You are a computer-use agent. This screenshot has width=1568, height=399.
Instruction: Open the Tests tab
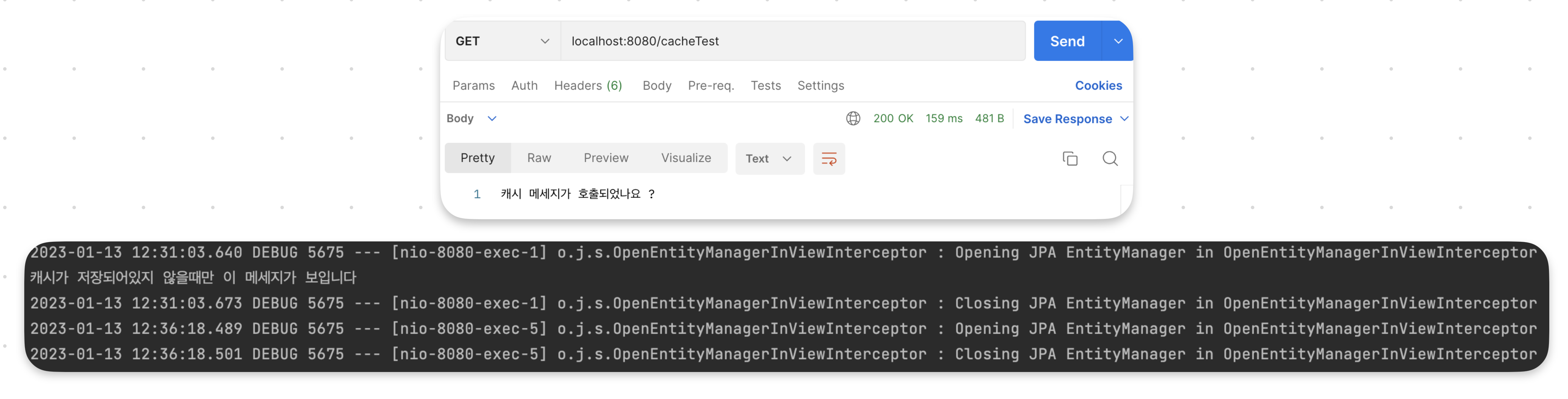click(x=765, y=86)
